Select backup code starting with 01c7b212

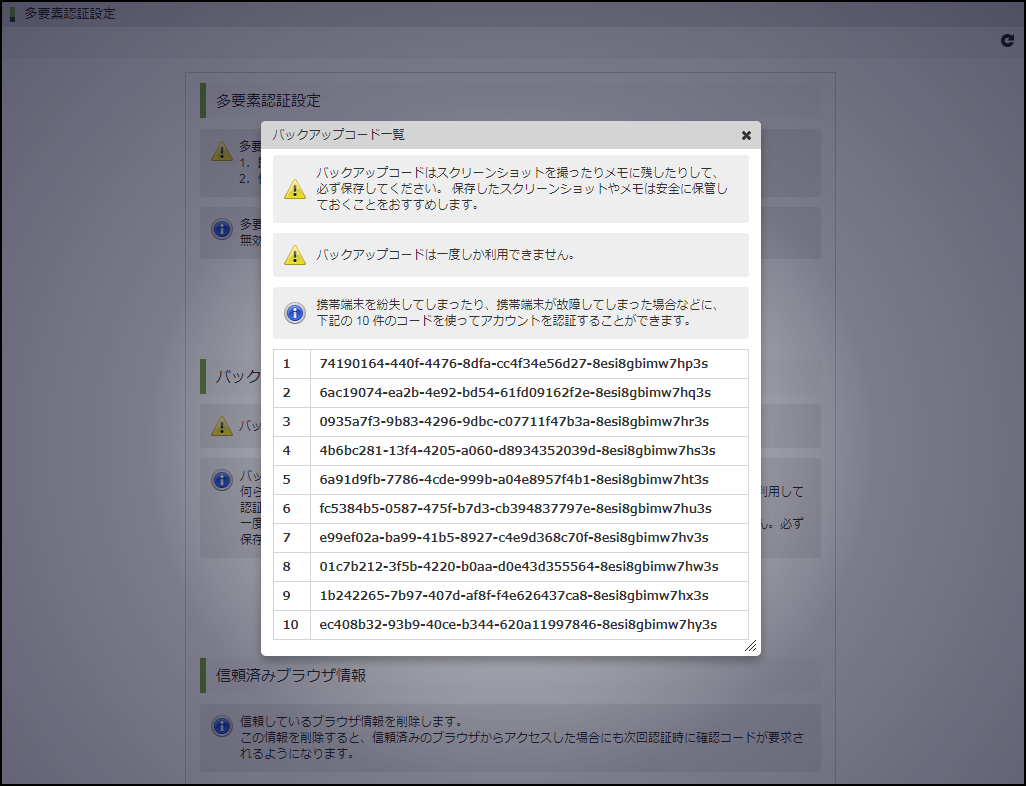pyautogui.click(x=519, y=567)
